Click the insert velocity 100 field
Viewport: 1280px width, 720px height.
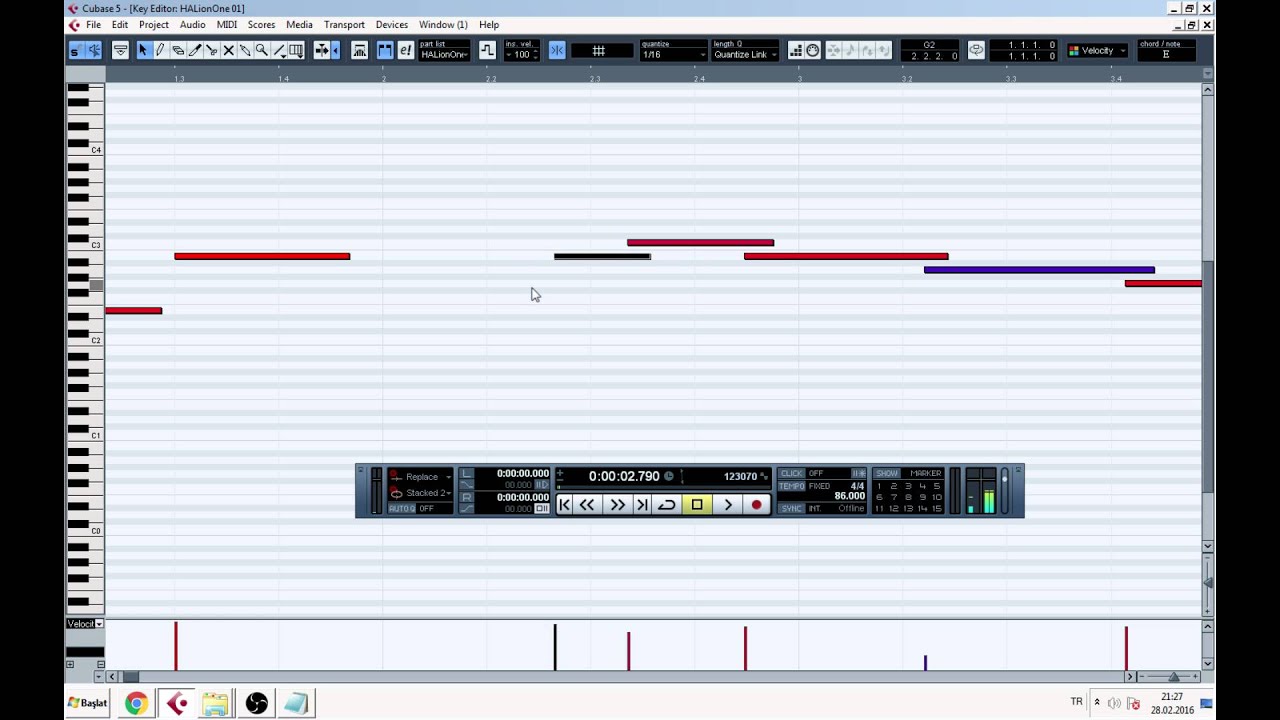click(x=522, y=54)
